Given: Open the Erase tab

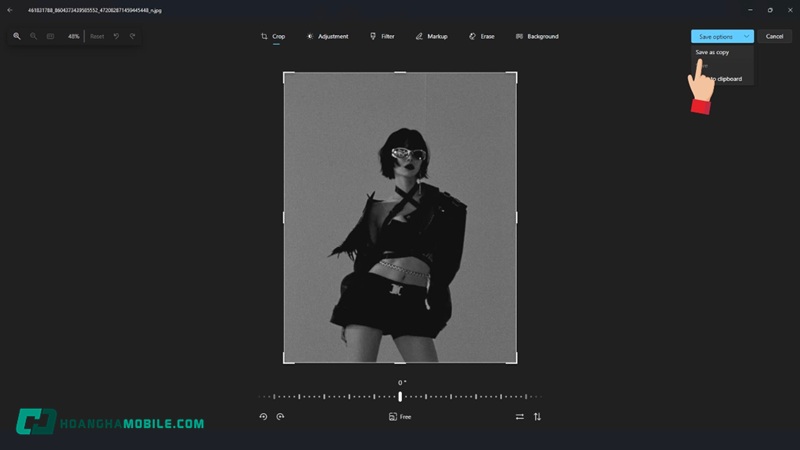Looking at the screenshot, I should pyautogui.click(x=482, y=36).
